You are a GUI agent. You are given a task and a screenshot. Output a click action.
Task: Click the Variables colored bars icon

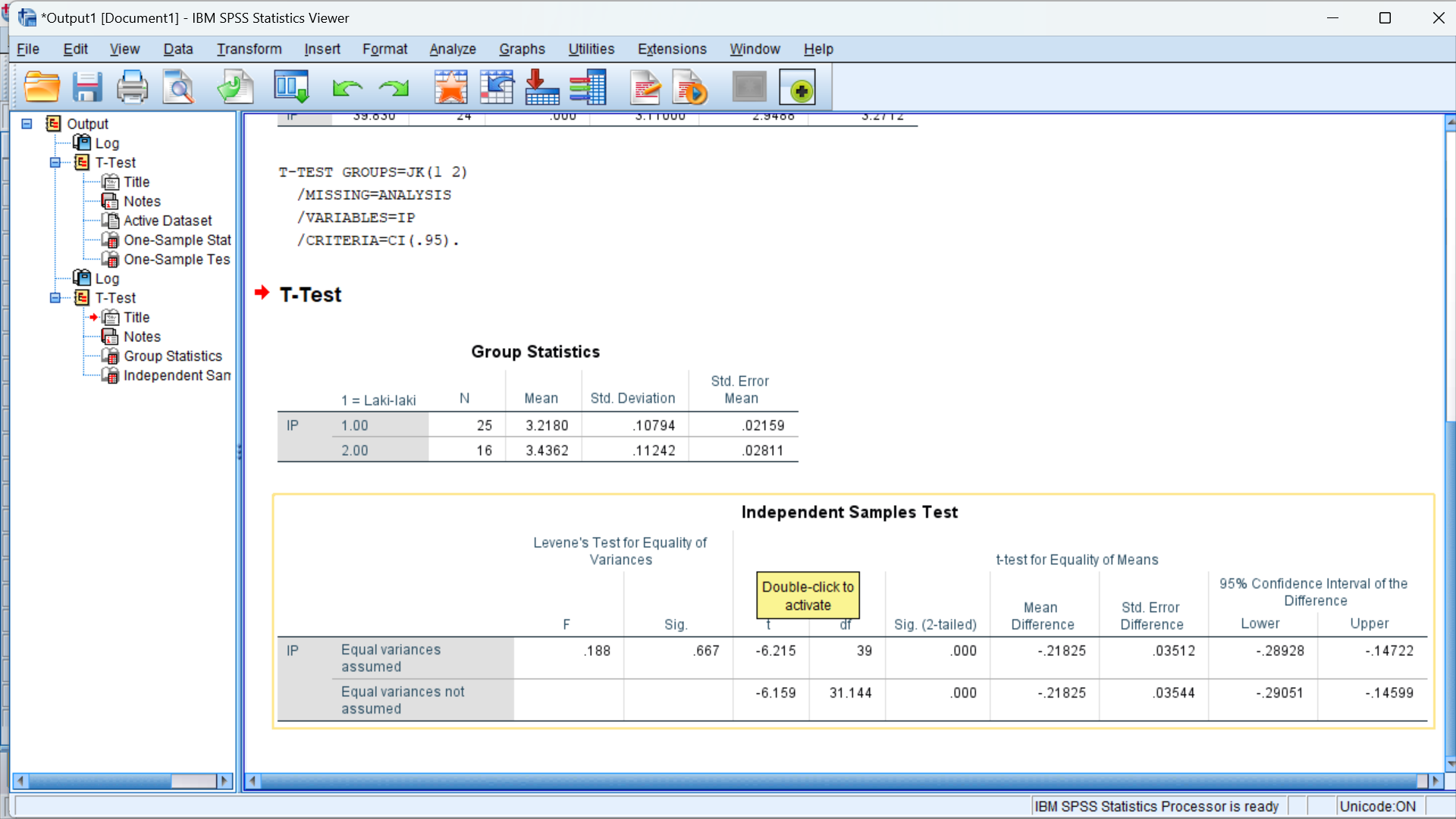point(588,87)
